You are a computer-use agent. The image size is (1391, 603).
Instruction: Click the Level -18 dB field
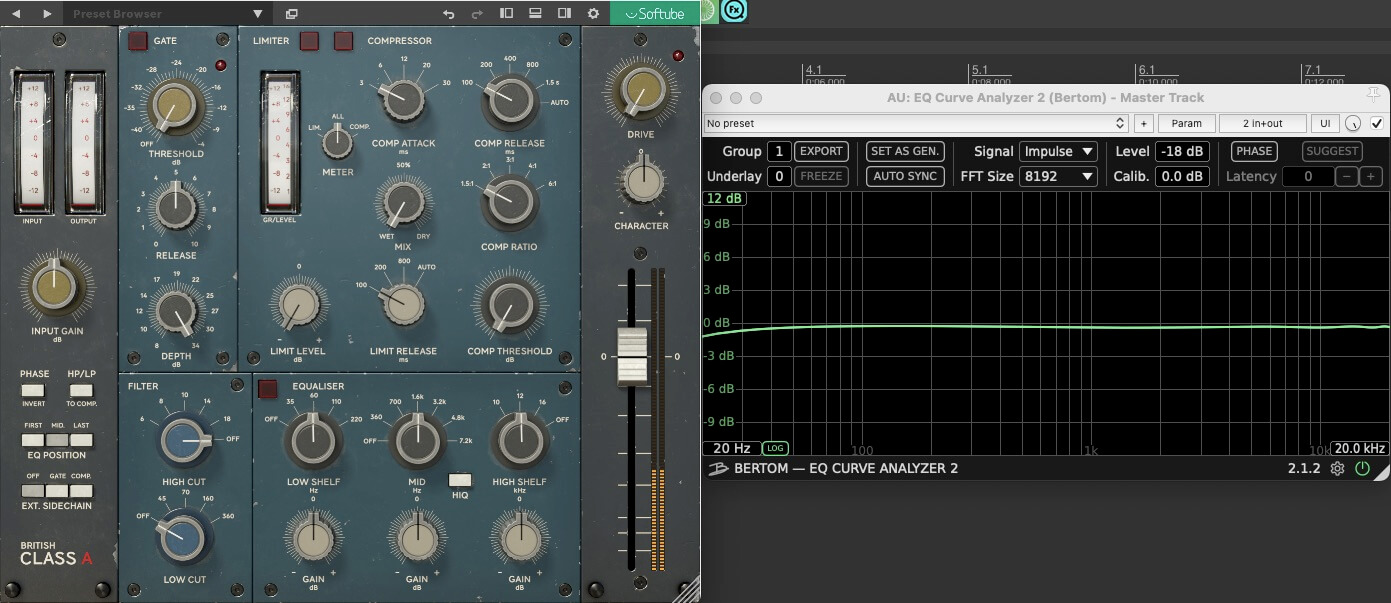tap(1182, 151)
